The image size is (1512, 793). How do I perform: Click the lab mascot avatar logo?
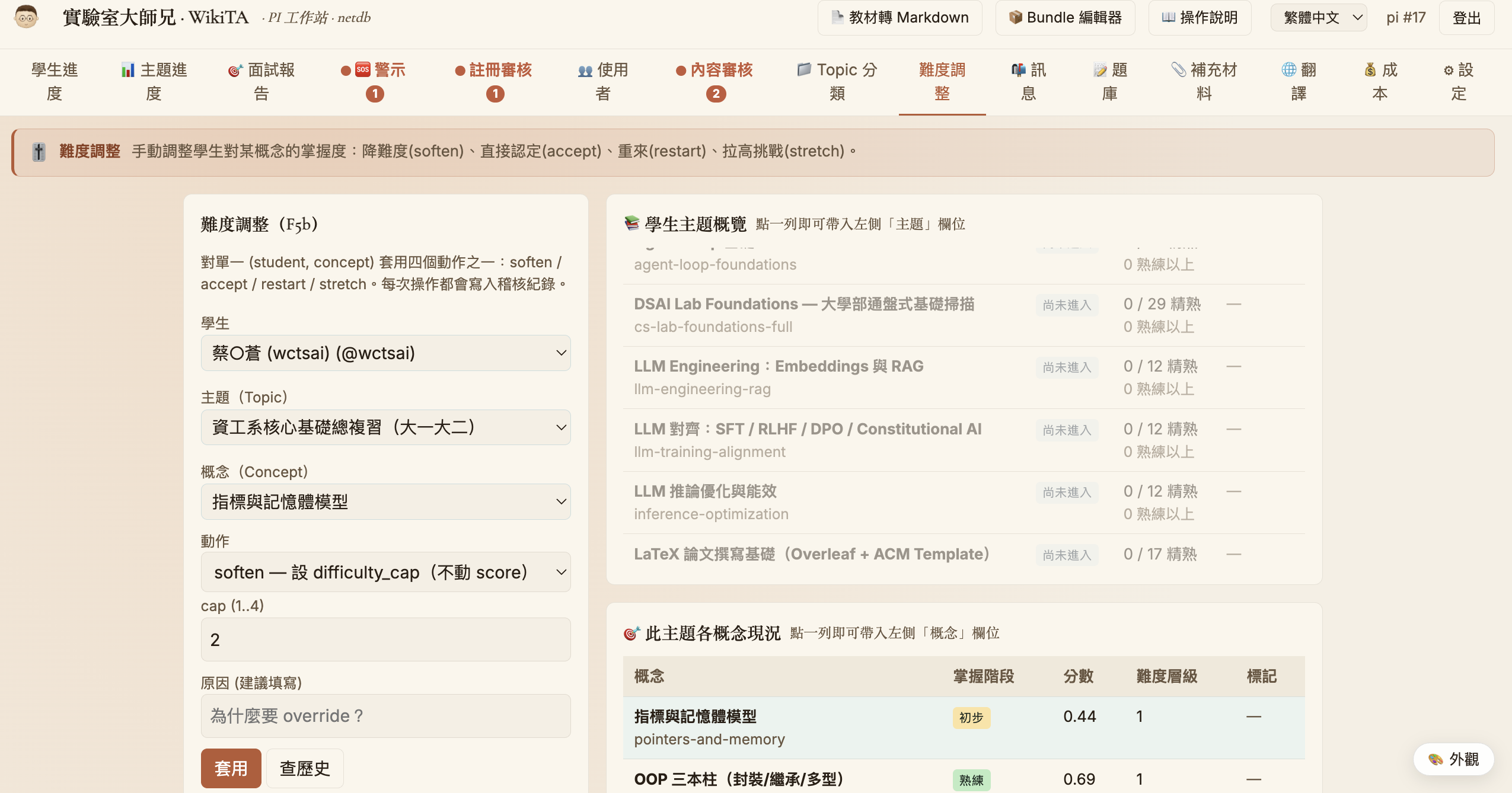pyautogui.click(x=26, y=17)
